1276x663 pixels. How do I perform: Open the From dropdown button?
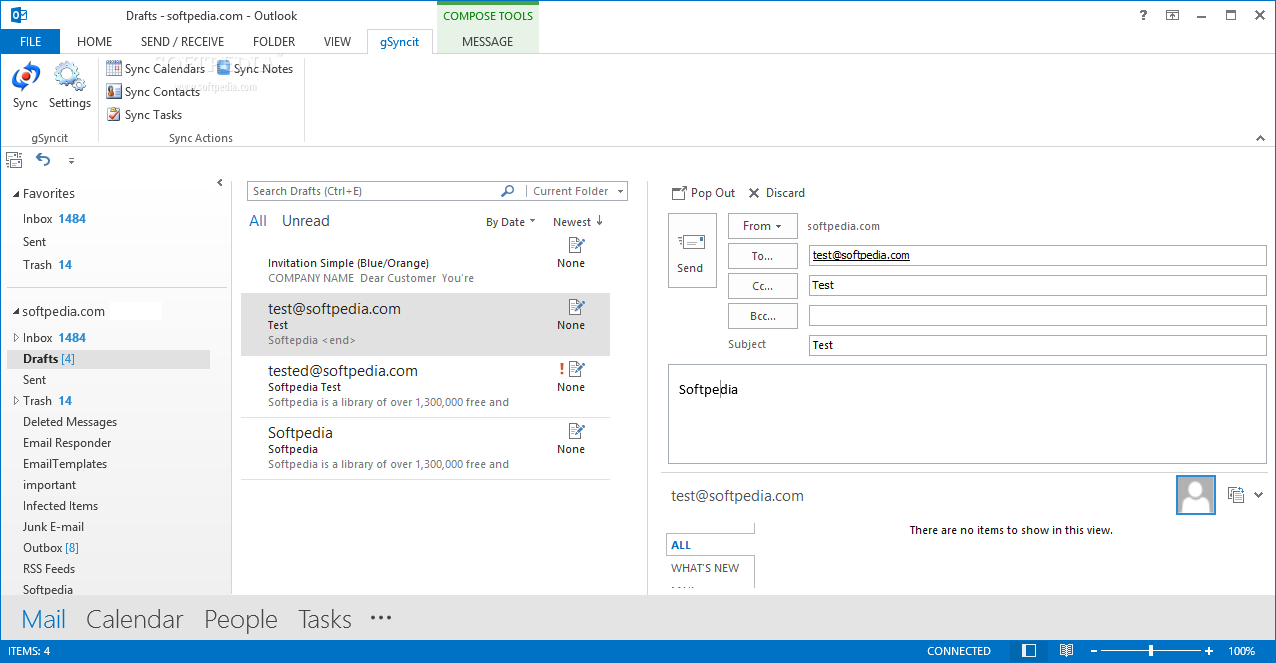pyautogui.click(x=762, y=226)
